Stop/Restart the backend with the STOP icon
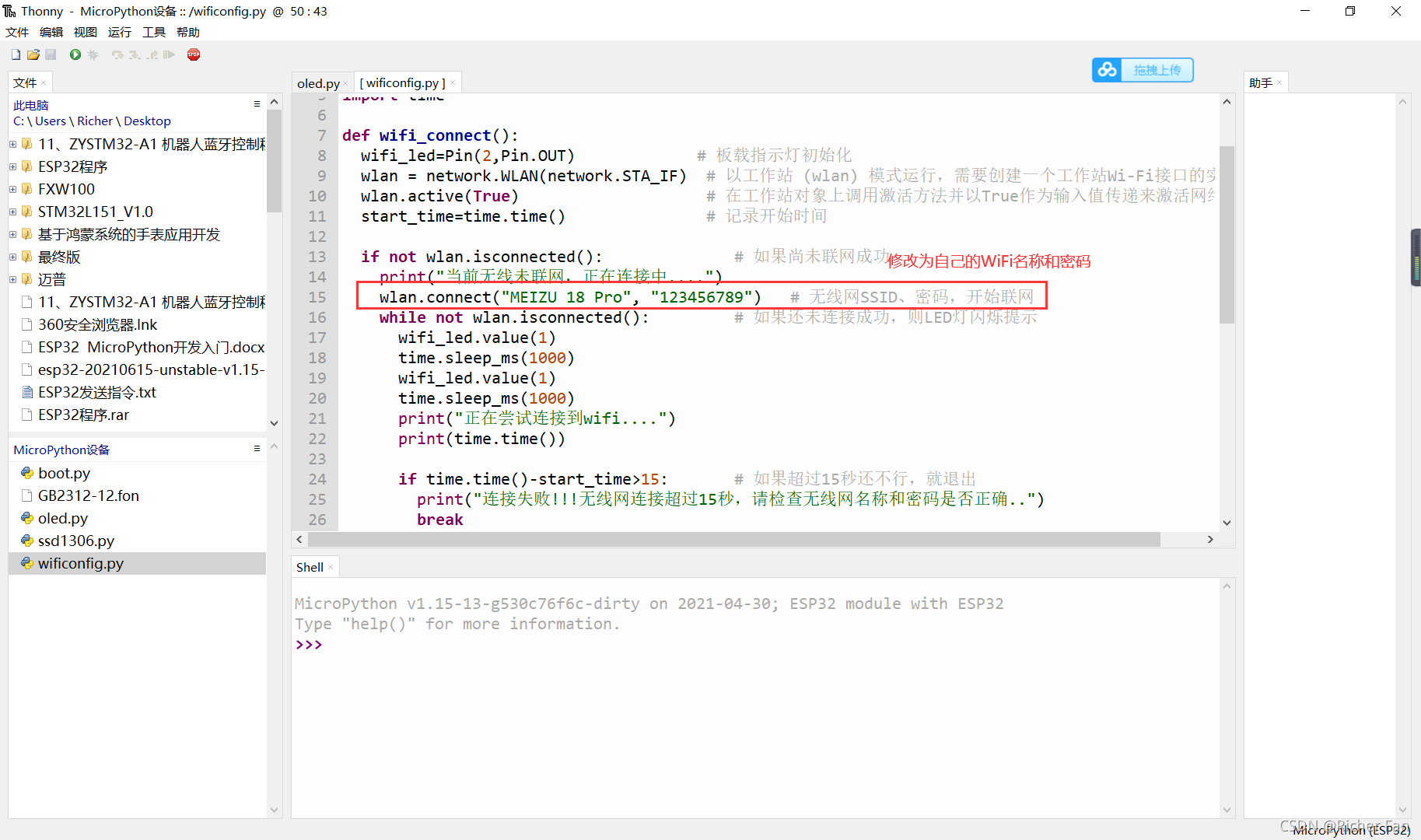The image size is (1421, 840). point(193,54)
